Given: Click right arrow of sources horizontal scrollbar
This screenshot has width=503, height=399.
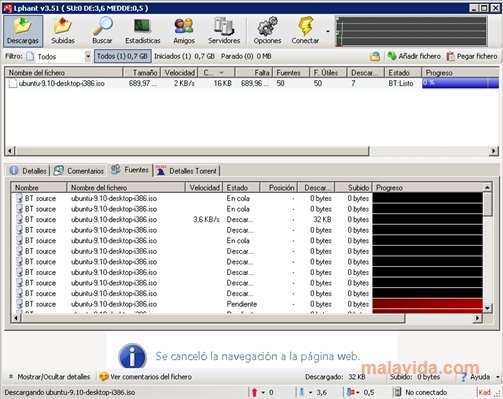Looking at the screenshot, I should point(478,318).
